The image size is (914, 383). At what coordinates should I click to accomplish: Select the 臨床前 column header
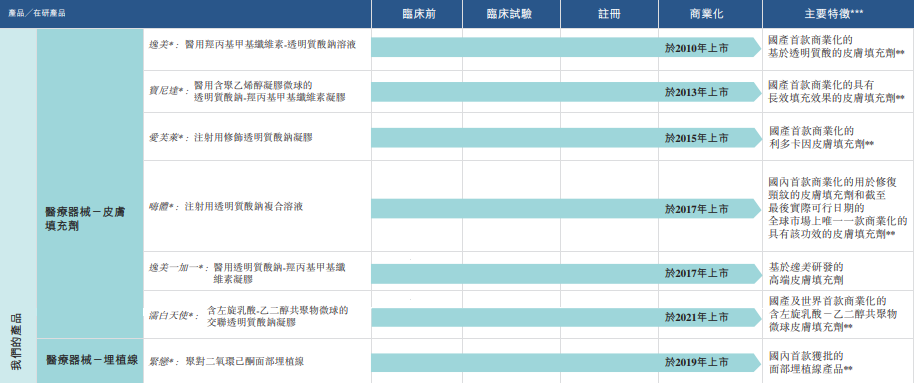pyautogui.click(x=417, y=14)
